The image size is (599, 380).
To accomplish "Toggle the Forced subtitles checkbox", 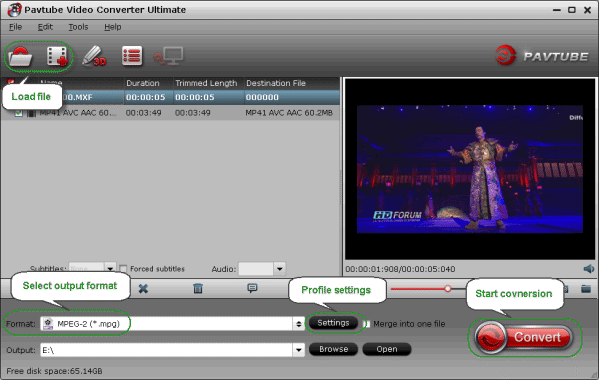I will pos(123,269).
